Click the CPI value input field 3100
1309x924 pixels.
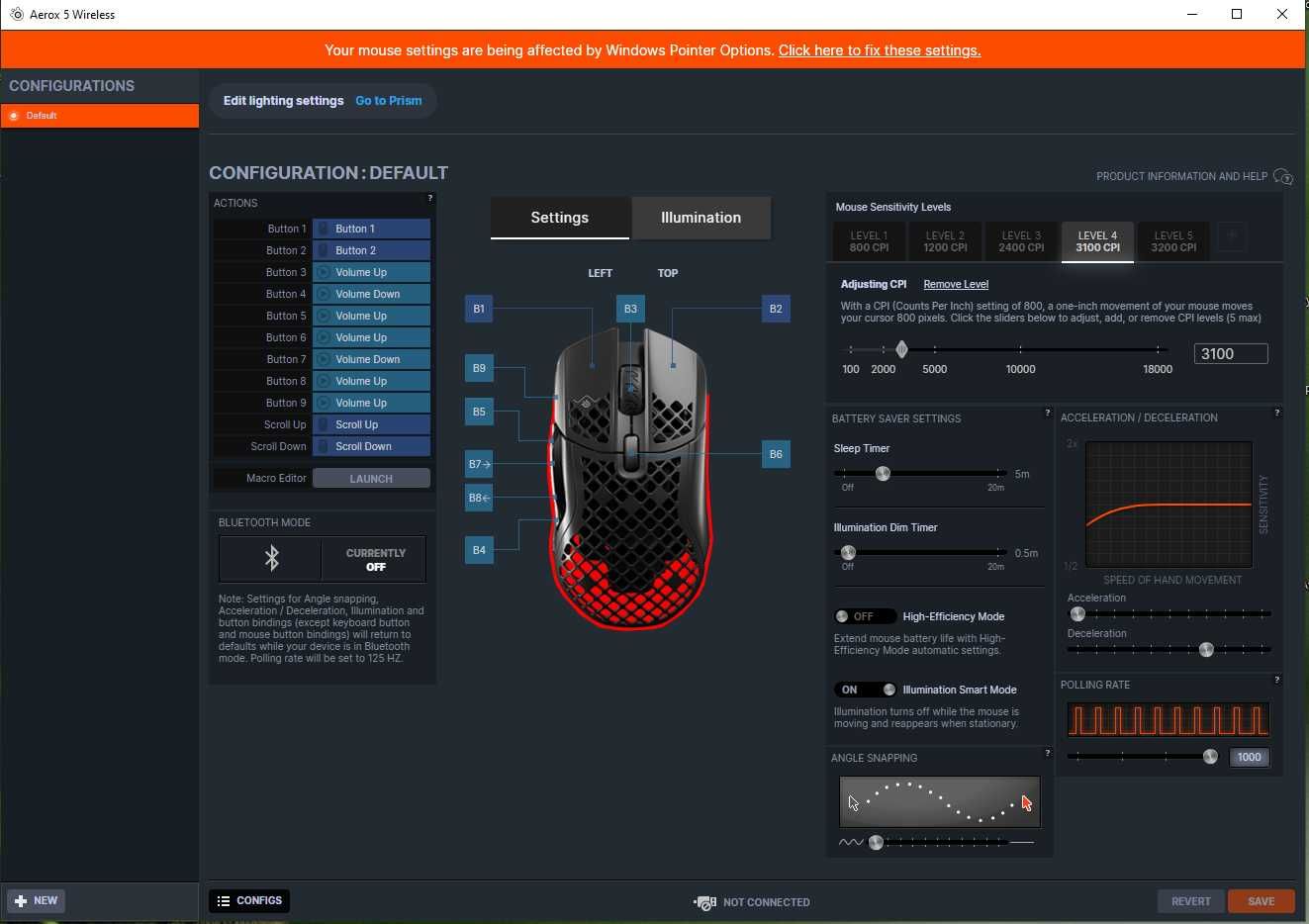[1231, 354]
